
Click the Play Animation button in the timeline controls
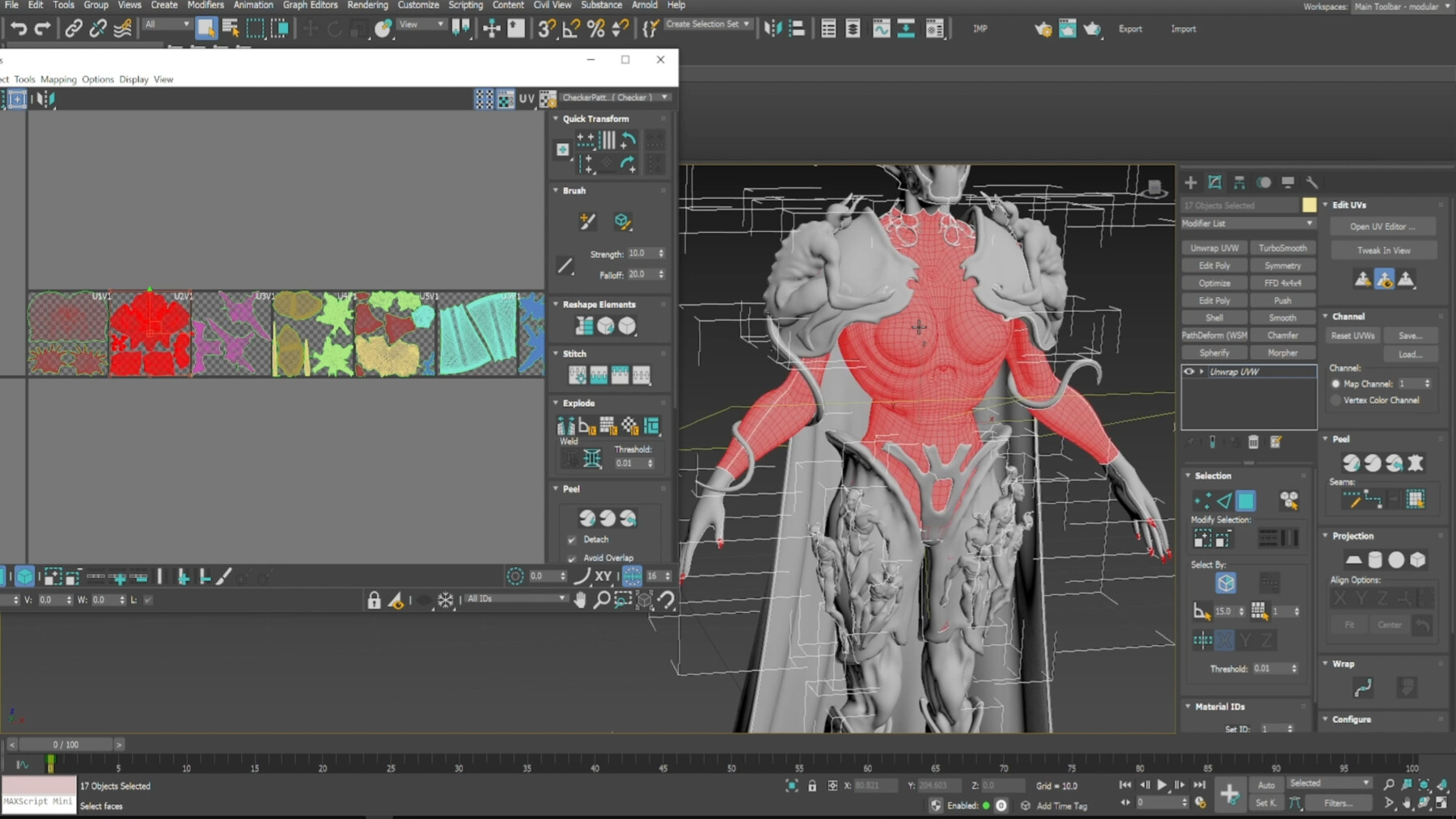(x=1162, y=785)
